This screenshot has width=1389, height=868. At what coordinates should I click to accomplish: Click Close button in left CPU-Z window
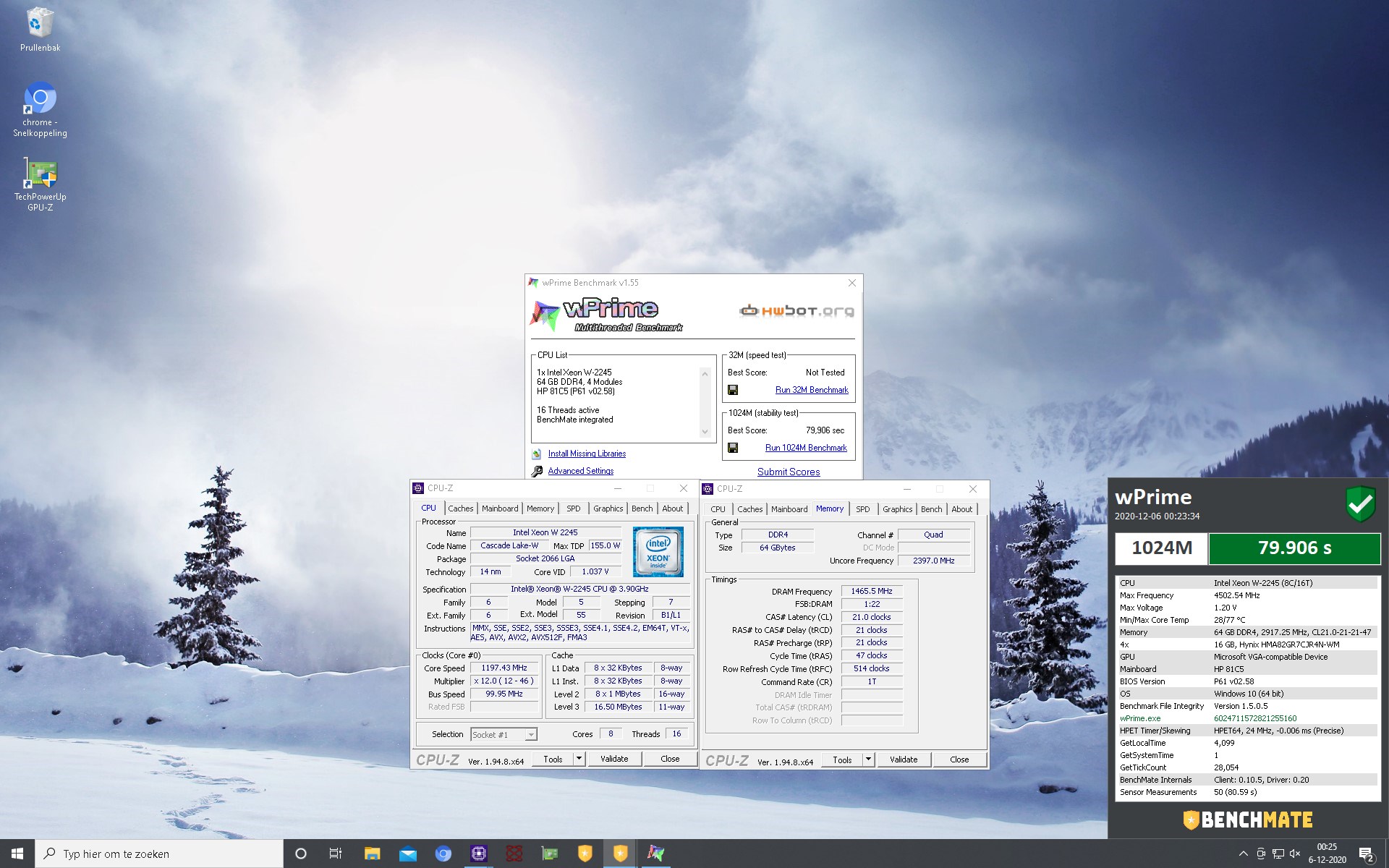tap(670, 759)
